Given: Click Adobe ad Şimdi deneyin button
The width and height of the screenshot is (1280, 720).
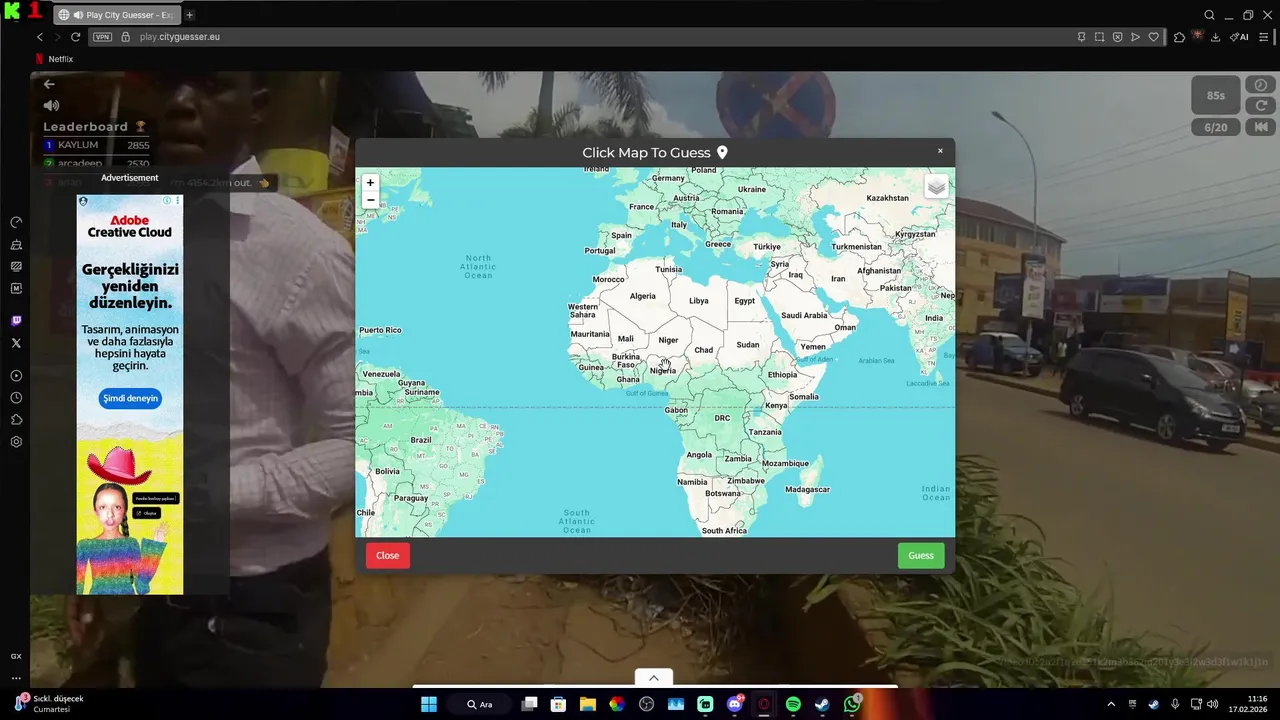Looking at the screenshot, I should coord(130,398).
